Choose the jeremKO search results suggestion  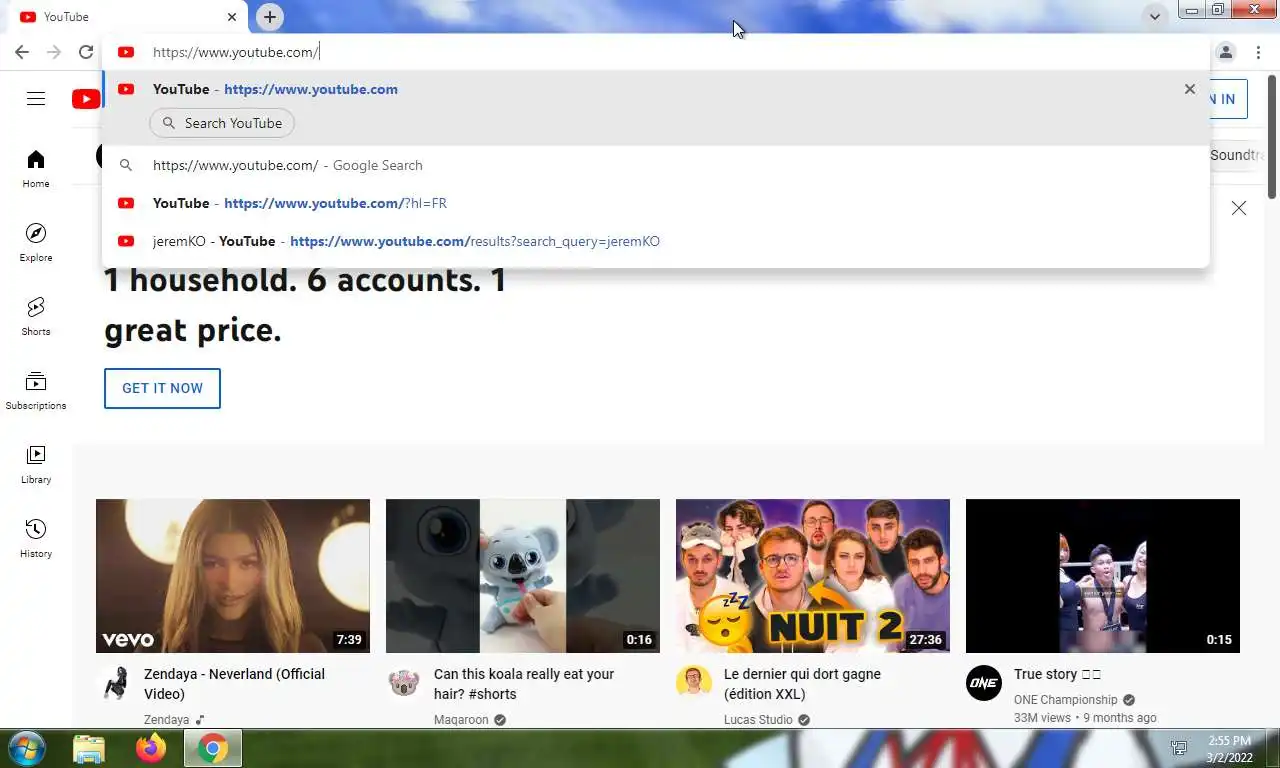pos(655,241)
